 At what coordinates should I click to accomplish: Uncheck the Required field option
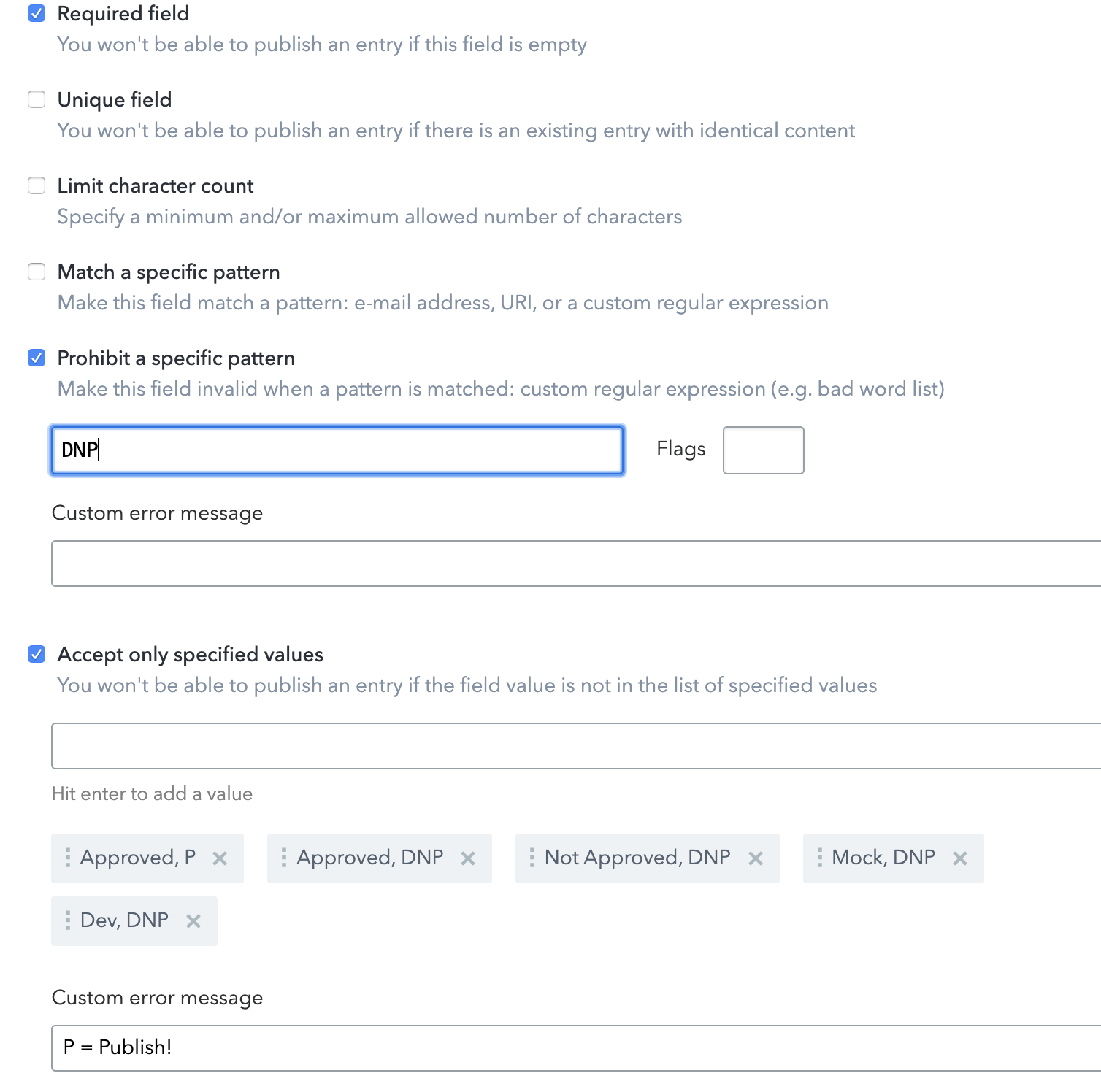click(x=37, y=13)
